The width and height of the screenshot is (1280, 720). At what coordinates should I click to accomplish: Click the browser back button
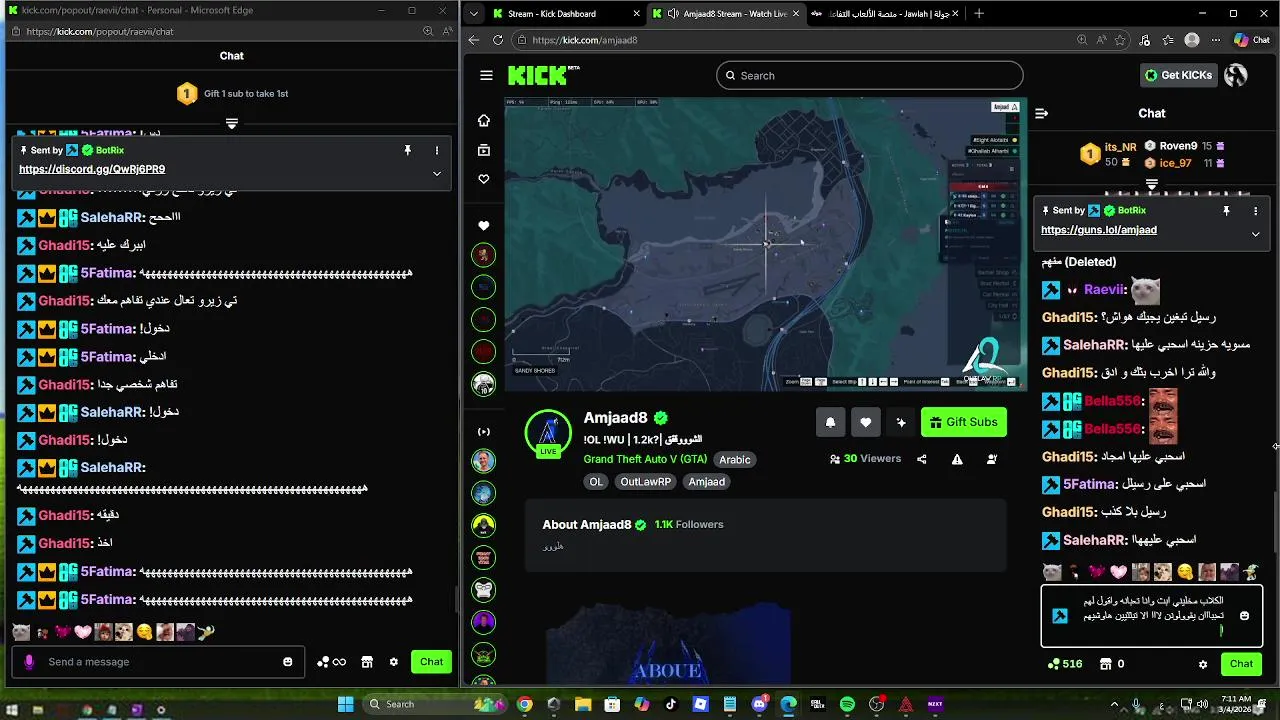pyautogui.click(x=474, y=40)
